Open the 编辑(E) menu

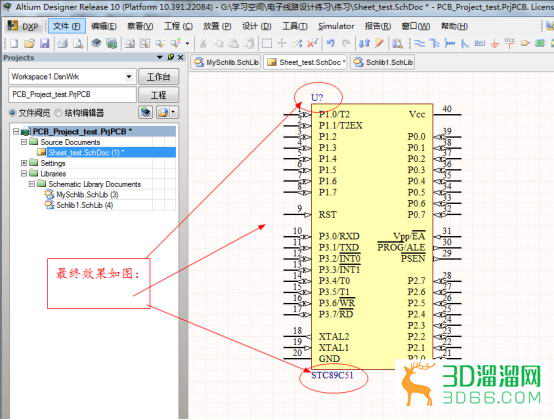(x=104, y=26)
